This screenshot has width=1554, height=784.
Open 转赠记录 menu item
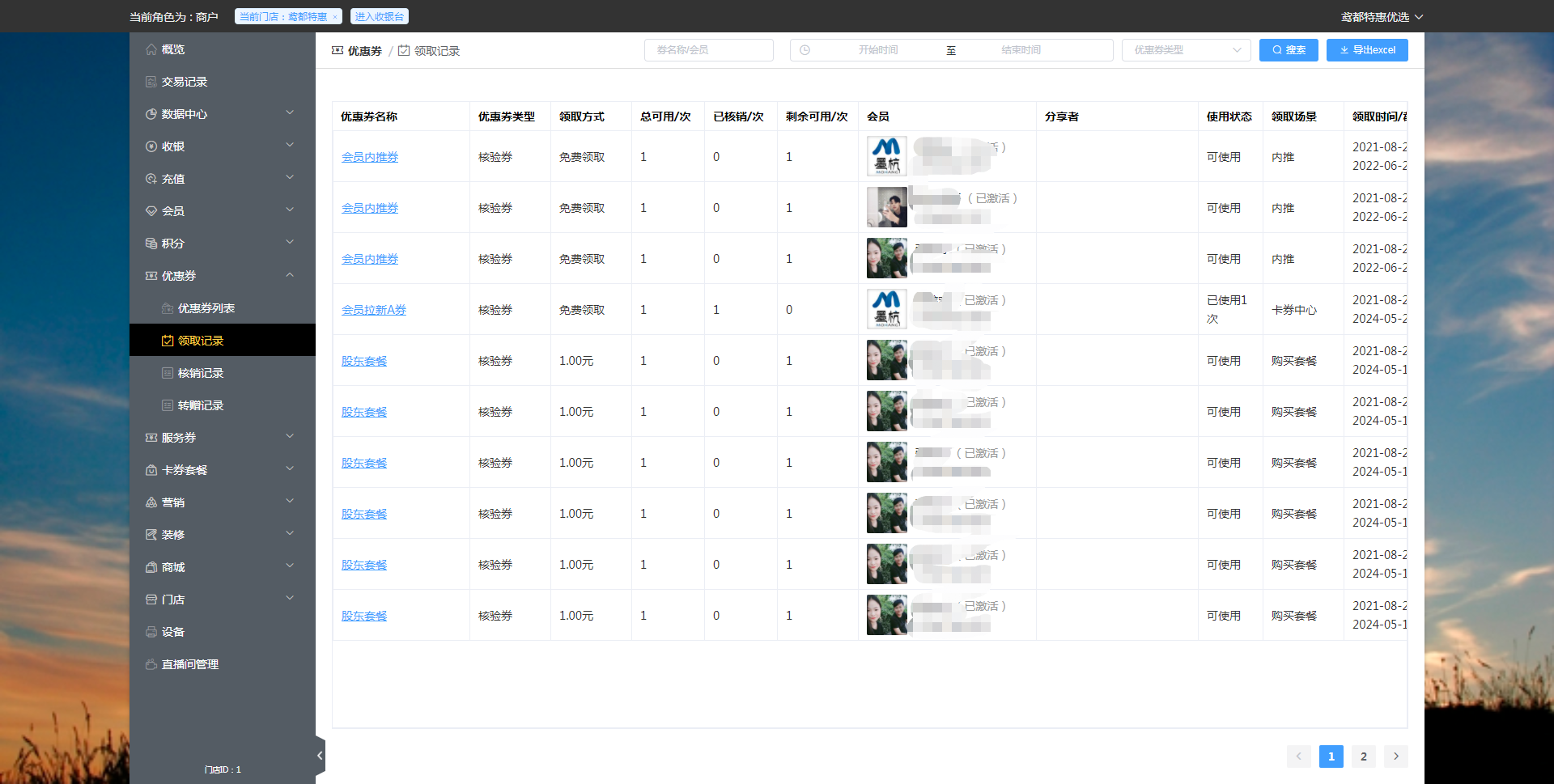click(223, 405)
